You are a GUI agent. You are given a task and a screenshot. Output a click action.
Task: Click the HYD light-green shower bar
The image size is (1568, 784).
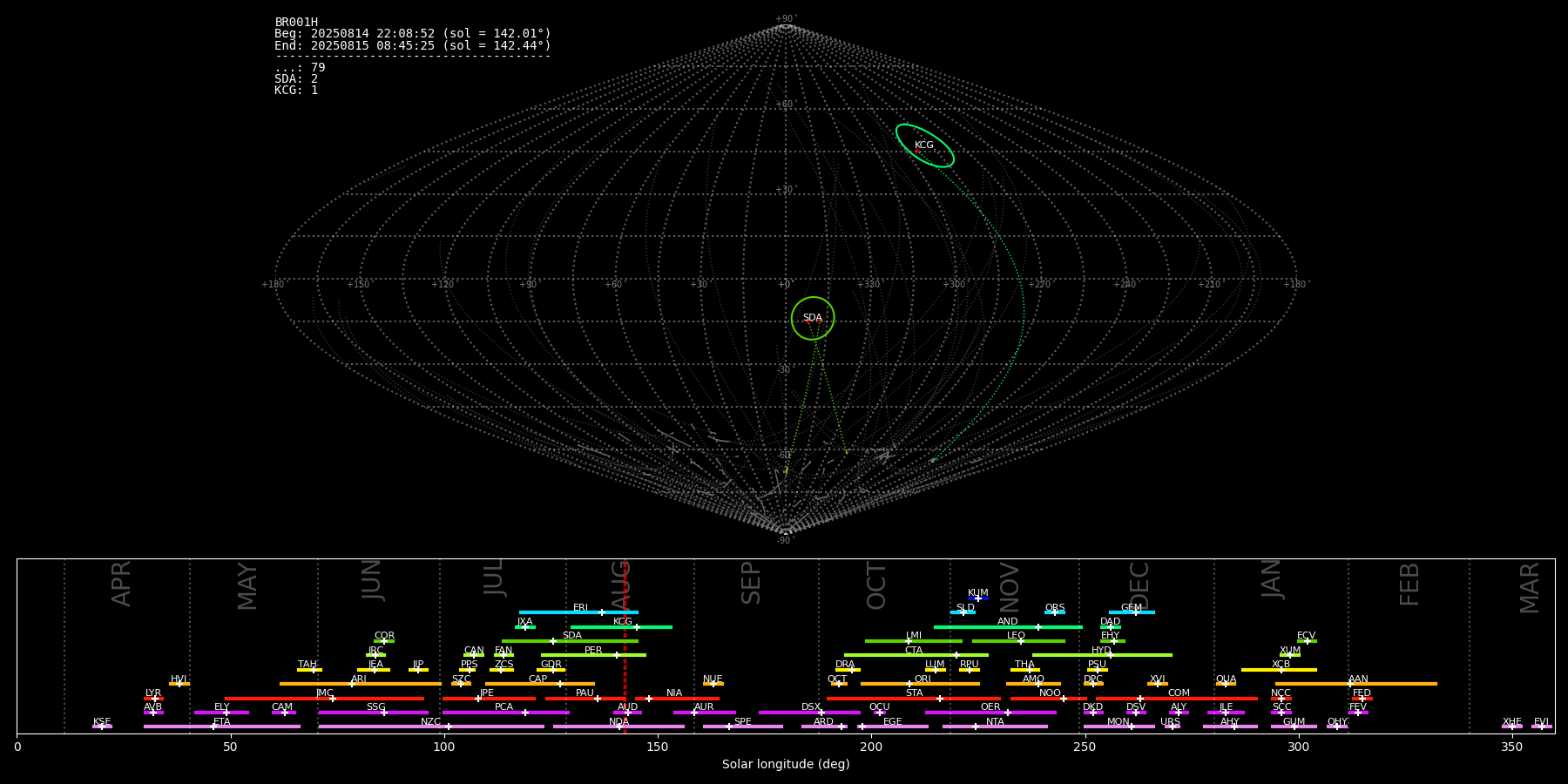pyautogui.click(x=1102, y=655)
